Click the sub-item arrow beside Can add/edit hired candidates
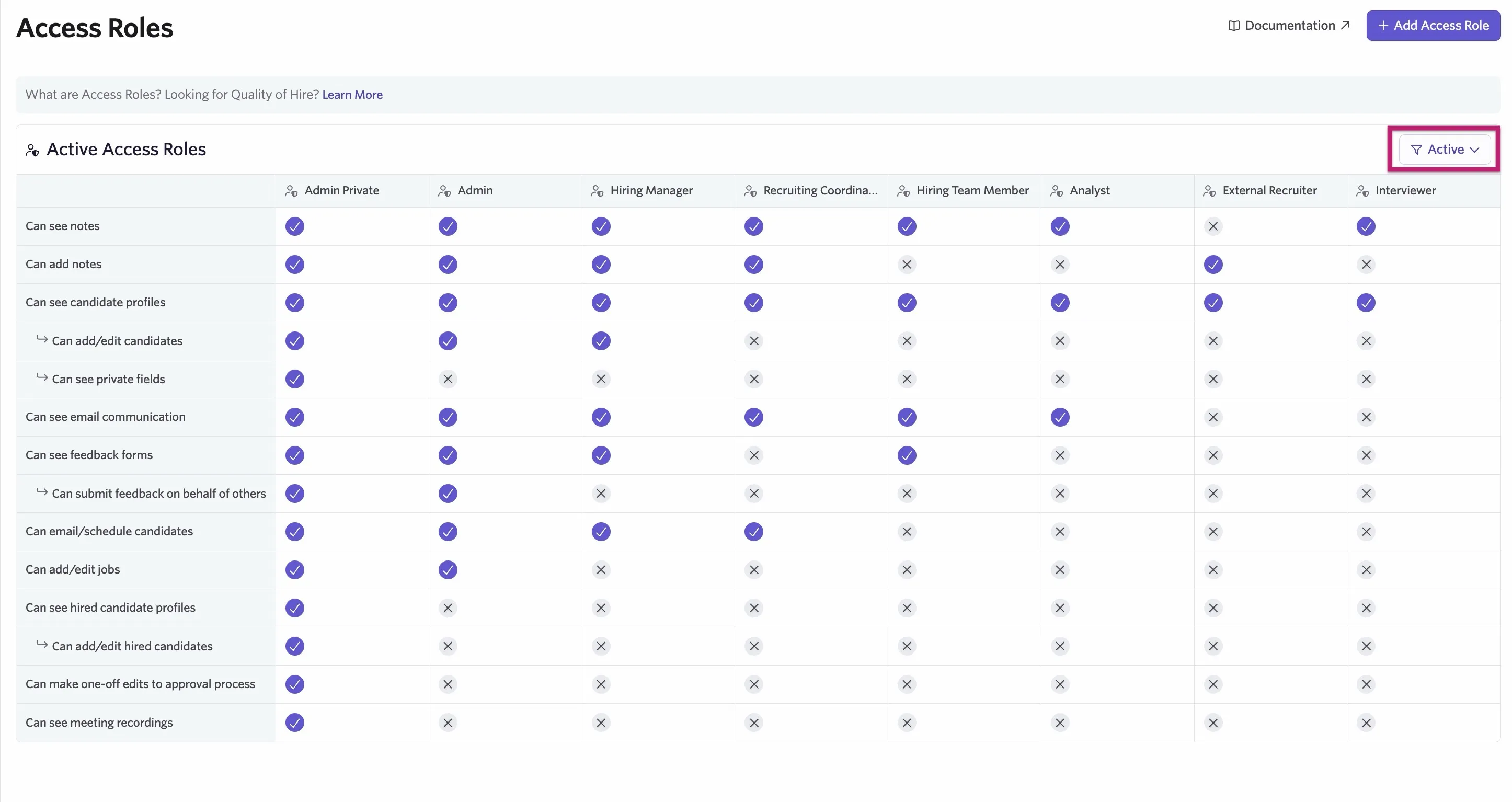The image size is (1512, 802). tap(42, 644)
